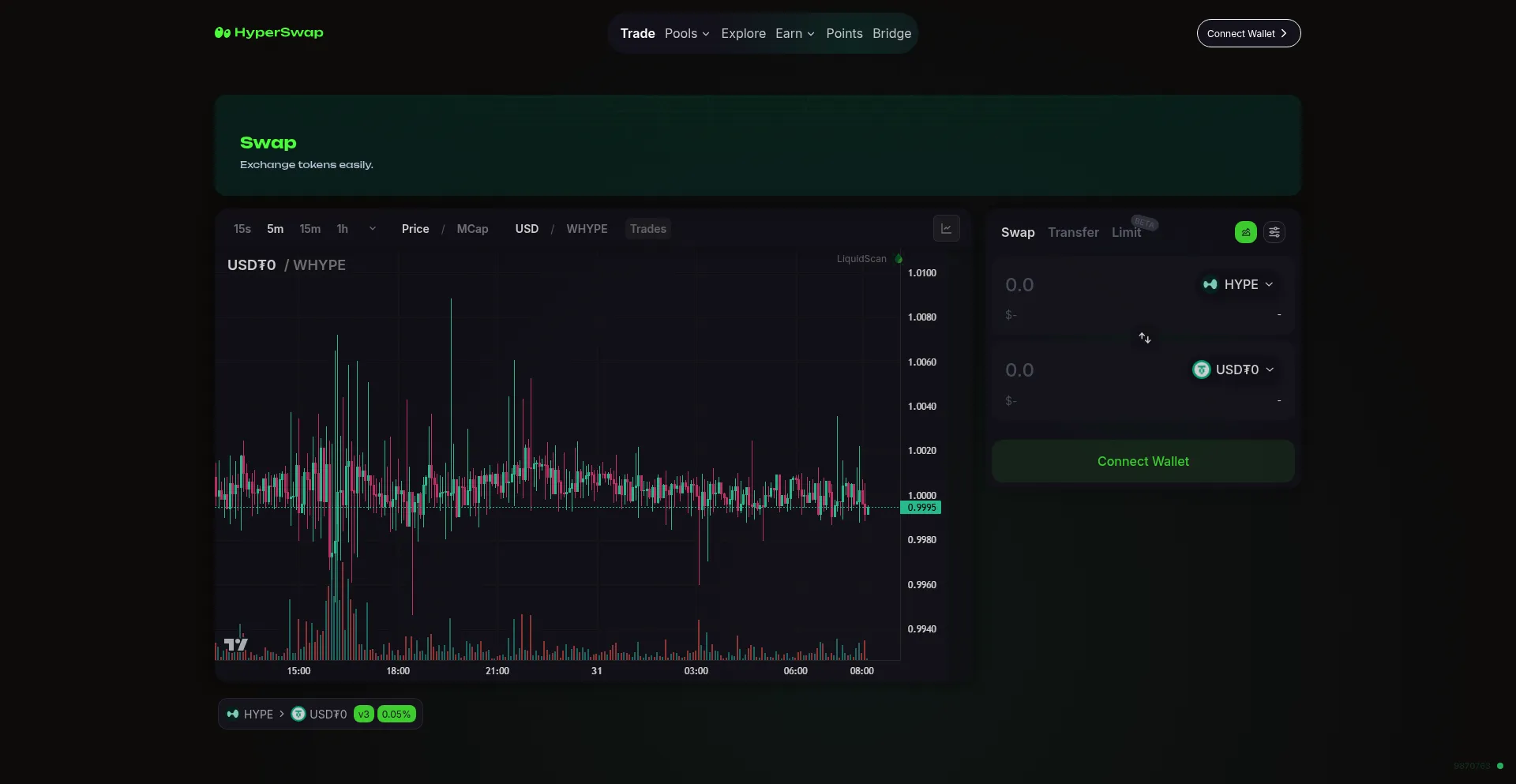Click the LiquidScan droplet icon
The image size is (1516, 784).
tap(898, 258)
